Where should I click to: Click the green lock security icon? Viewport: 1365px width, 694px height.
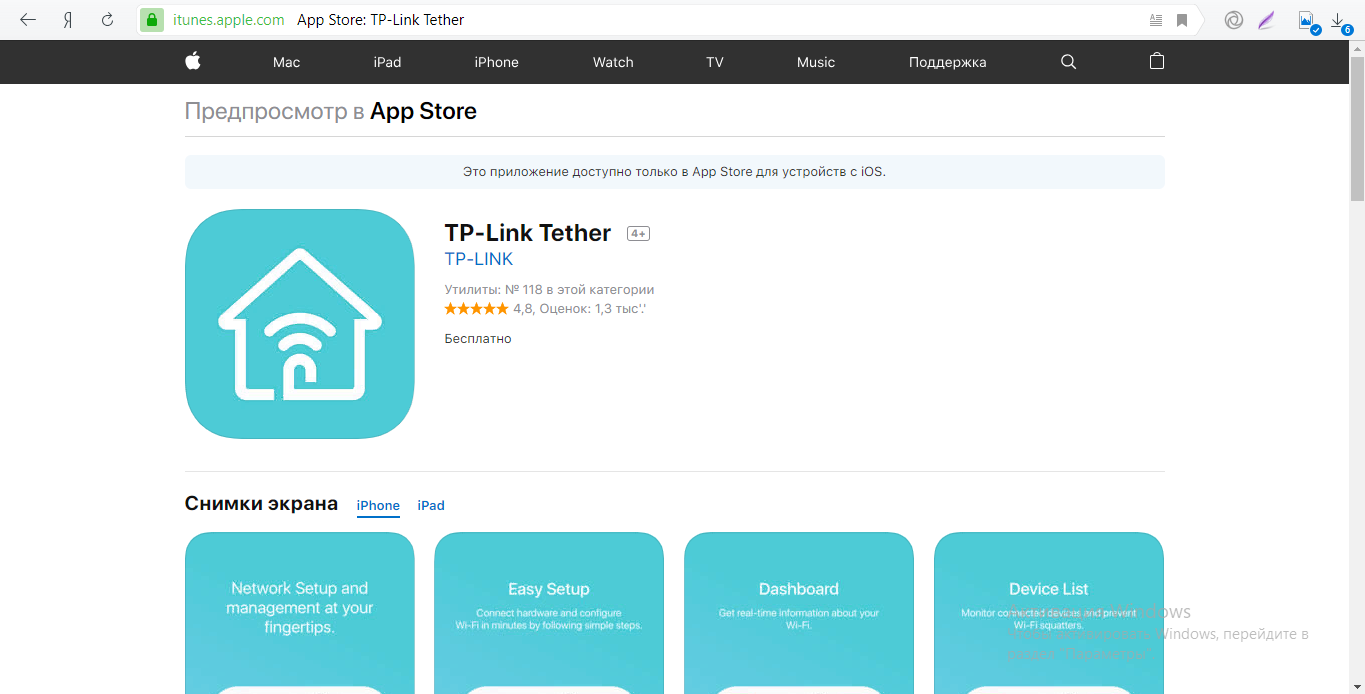[151, 20]
